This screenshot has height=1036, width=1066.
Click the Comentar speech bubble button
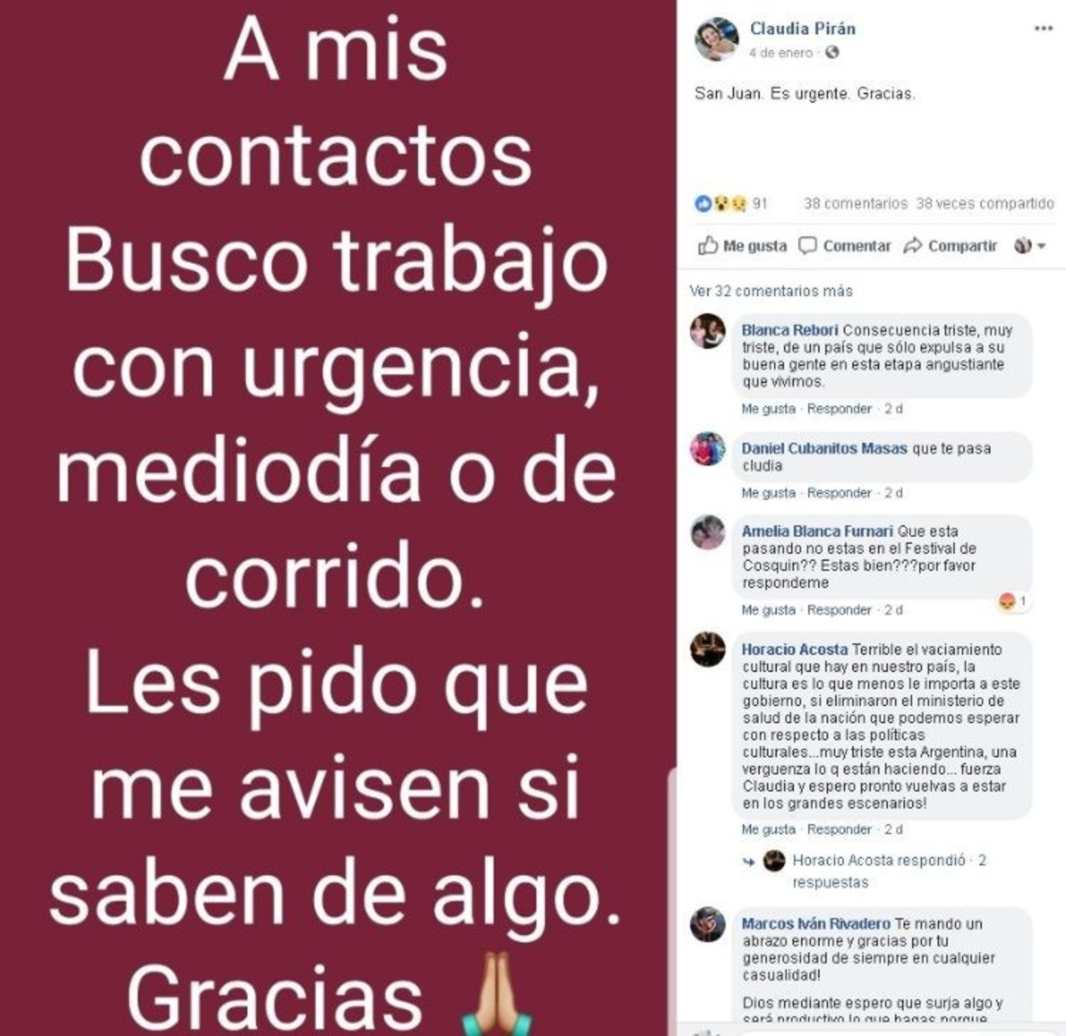coord(844,245)
